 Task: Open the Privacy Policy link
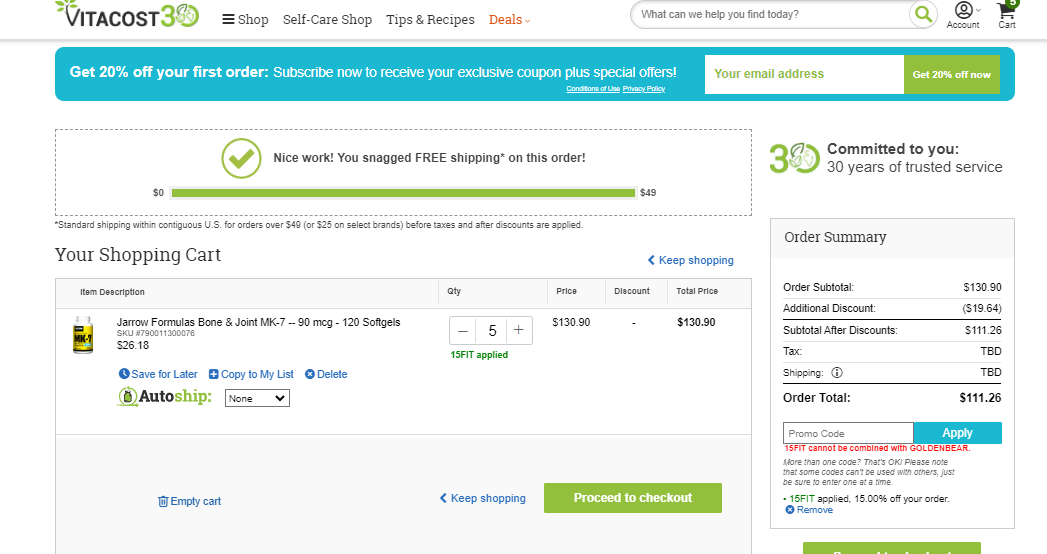tap(644, 89)
